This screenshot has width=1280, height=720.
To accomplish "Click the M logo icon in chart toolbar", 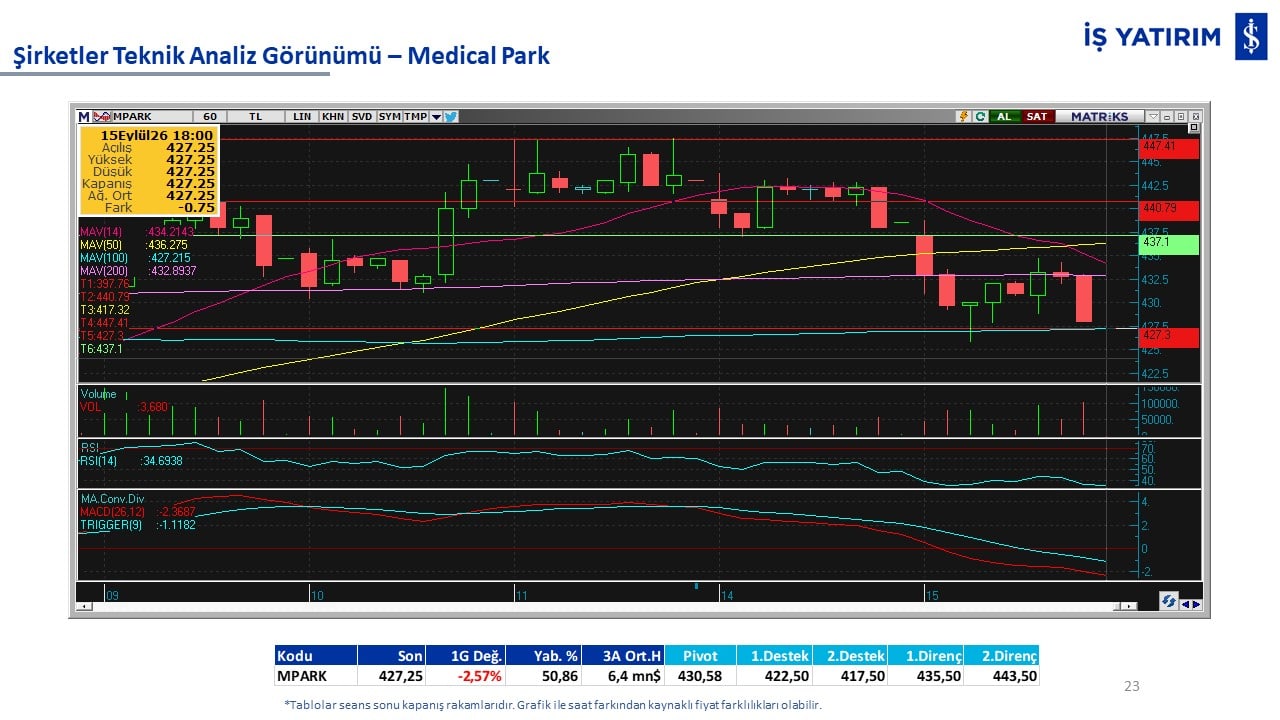I will click(x=84, y=116).
